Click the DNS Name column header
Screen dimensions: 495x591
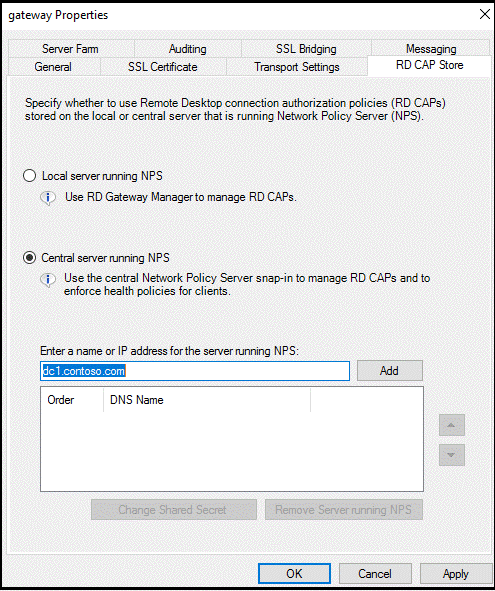pos(207,400)
